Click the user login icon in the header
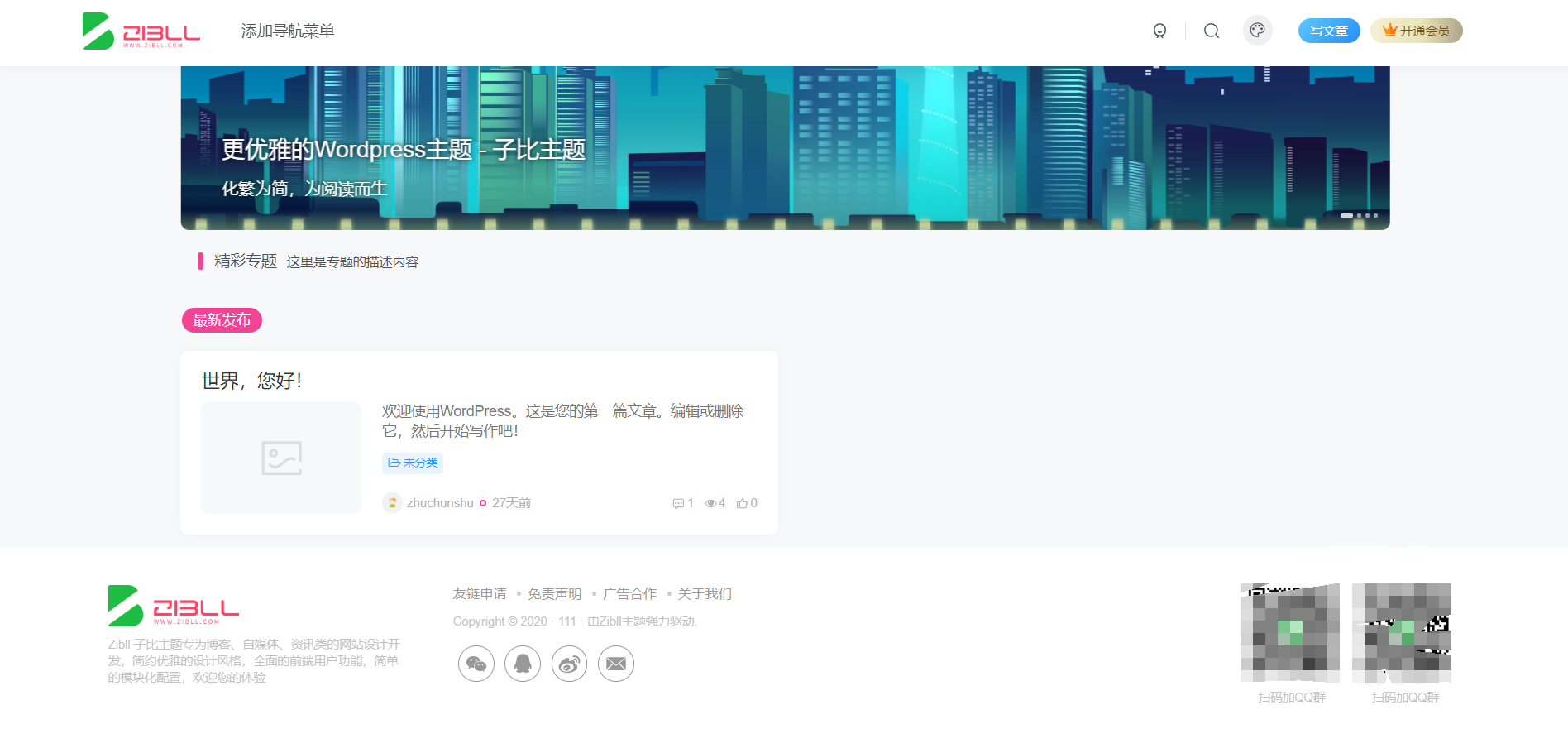1568x734 pixels. pos(1159,31)
